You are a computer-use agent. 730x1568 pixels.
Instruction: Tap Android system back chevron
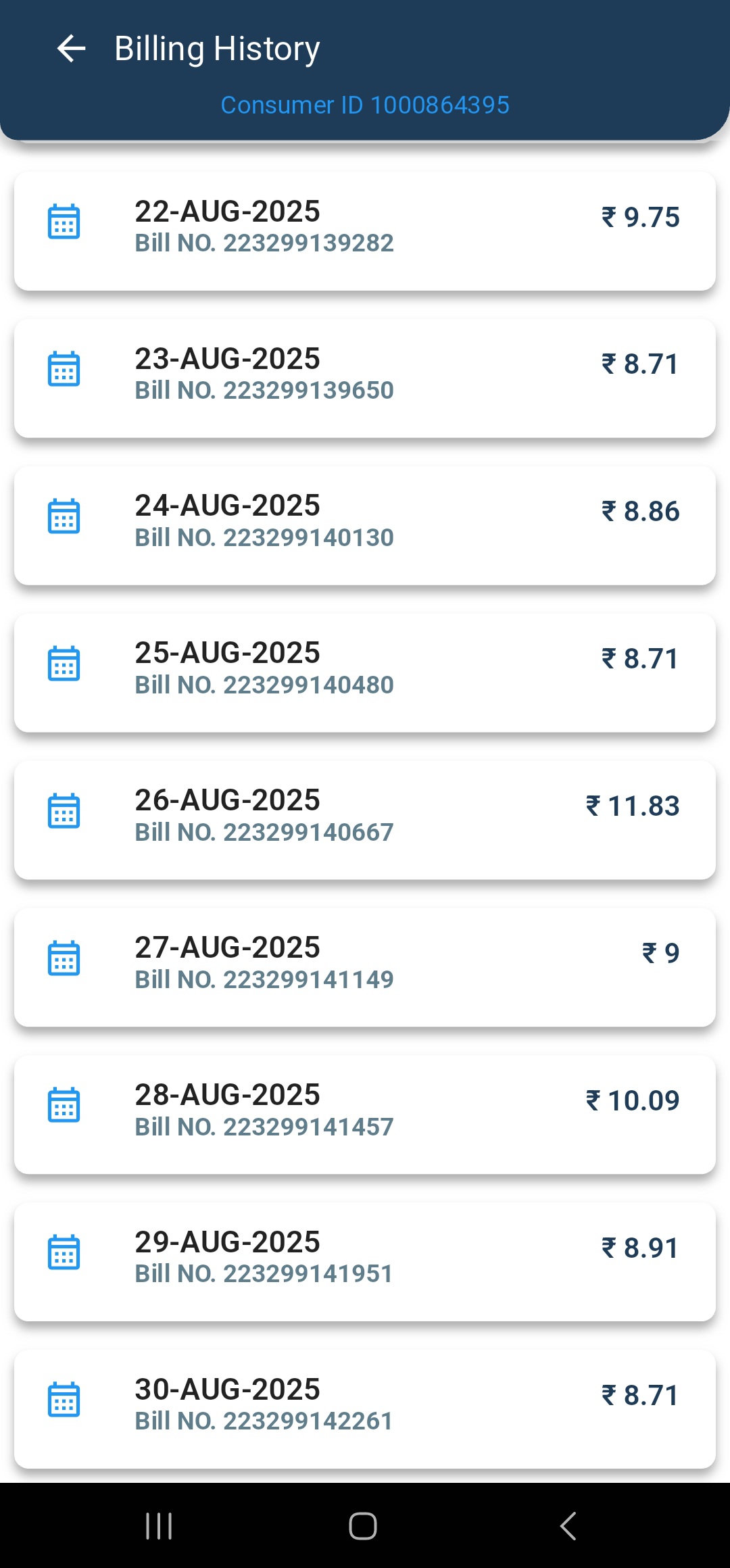tap(568, 1525)
